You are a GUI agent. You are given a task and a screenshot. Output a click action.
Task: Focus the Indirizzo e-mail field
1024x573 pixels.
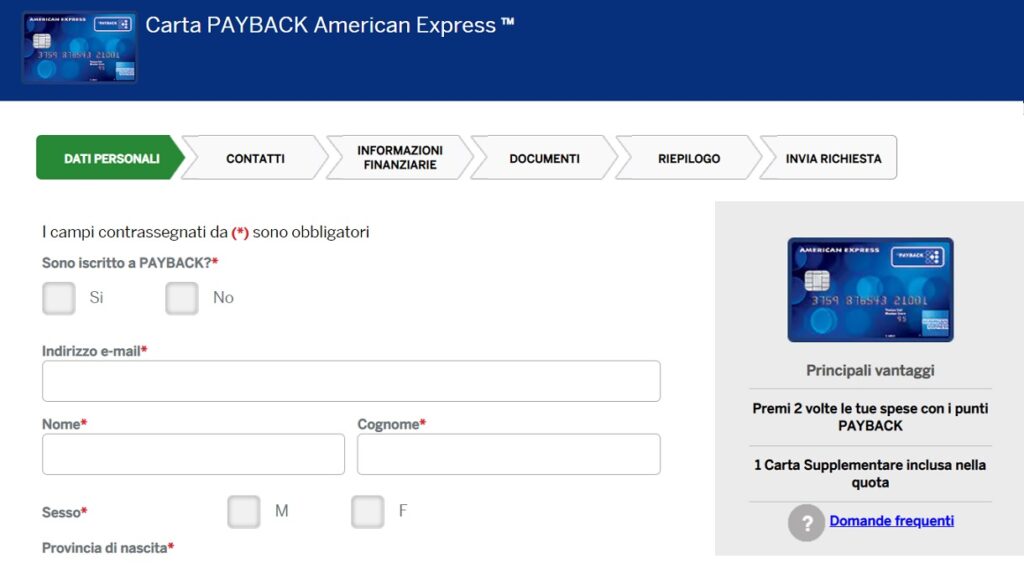(351, 381)
